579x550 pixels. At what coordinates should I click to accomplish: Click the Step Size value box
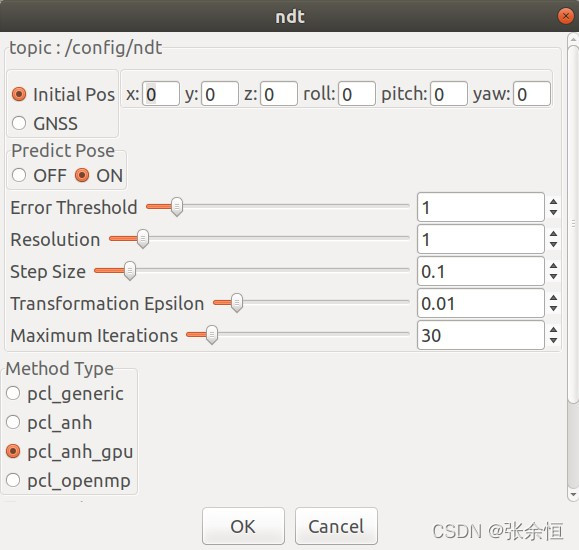point(481,271)
